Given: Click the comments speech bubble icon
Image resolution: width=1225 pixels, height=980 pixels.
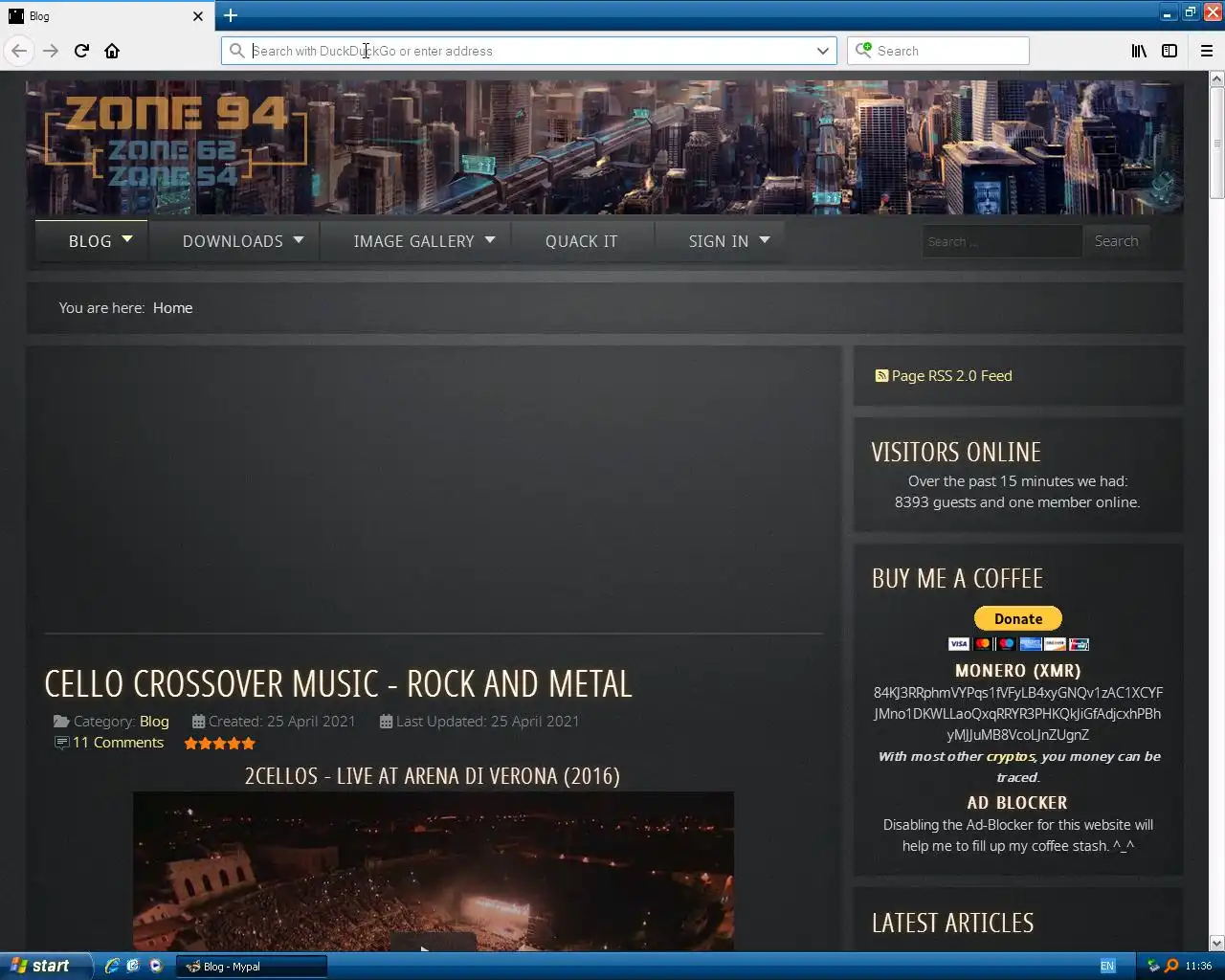Looking at the screenshot, I should (x=62, y=743).
